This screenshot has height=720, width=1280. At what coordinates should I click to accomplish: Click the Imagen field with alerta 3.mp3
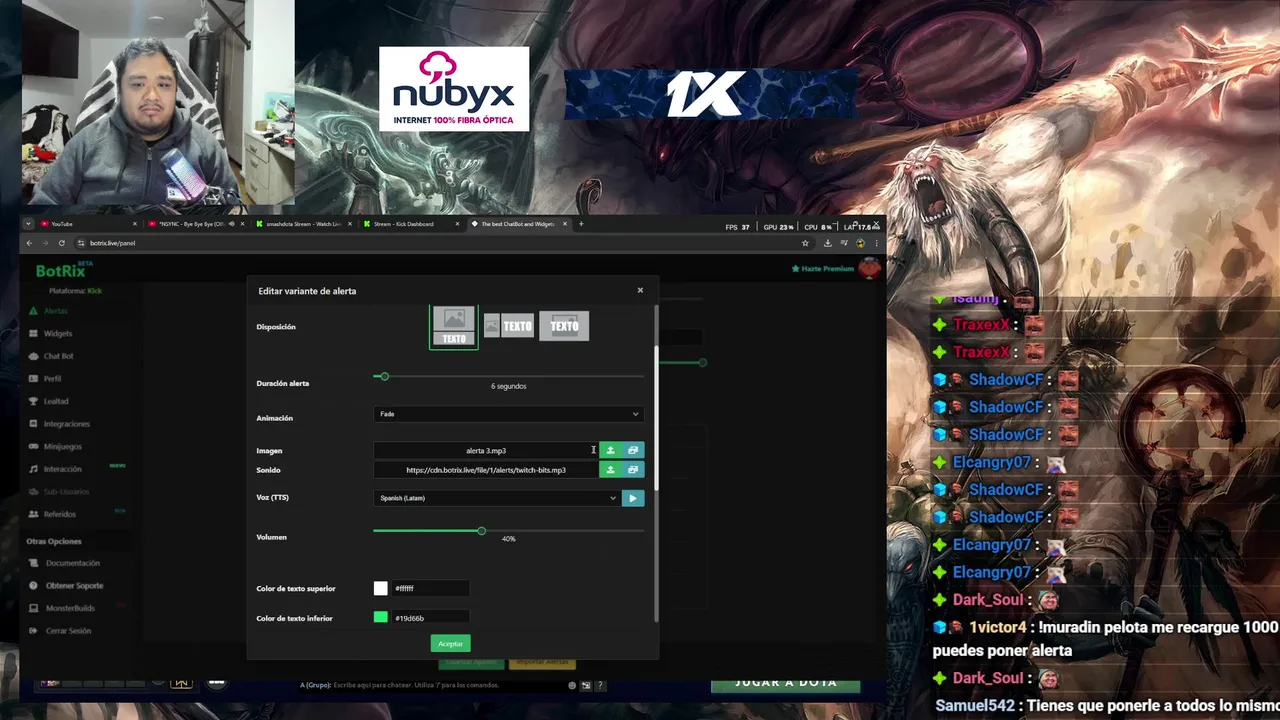(486, 450)
